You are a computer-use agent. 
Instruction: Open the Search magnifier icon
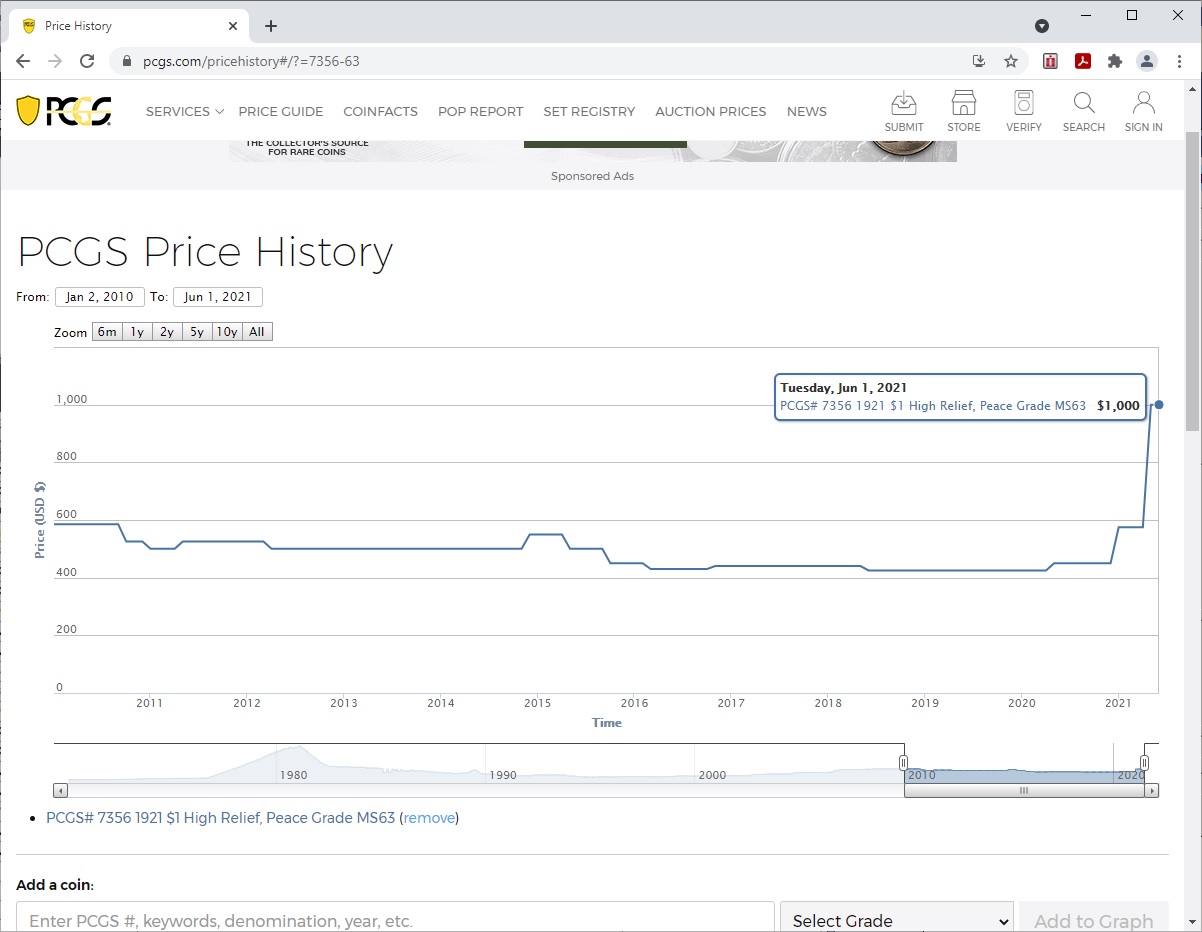click(1083, 111)
